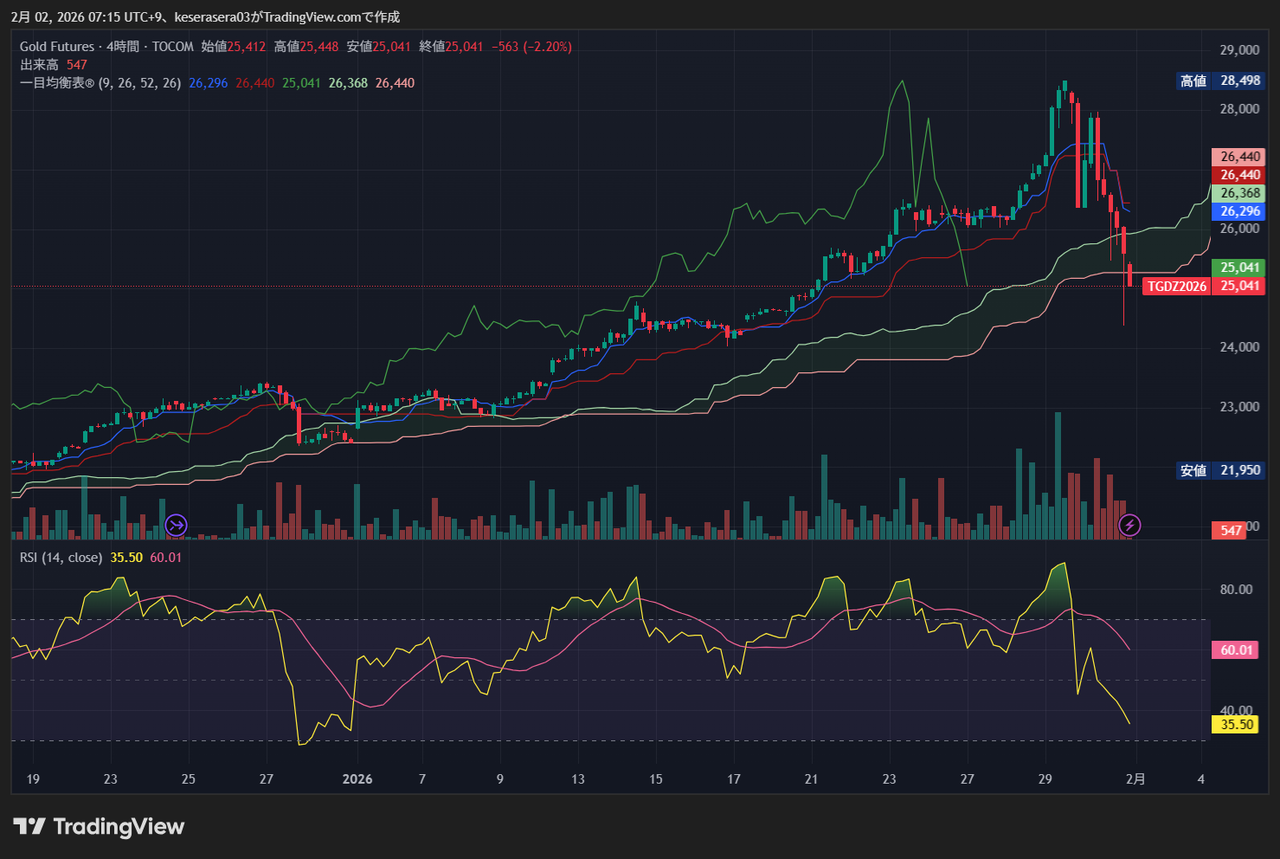Click the pink 26,440 price axis tag
Screen dimensions: 1280x859
[1238, 157]
